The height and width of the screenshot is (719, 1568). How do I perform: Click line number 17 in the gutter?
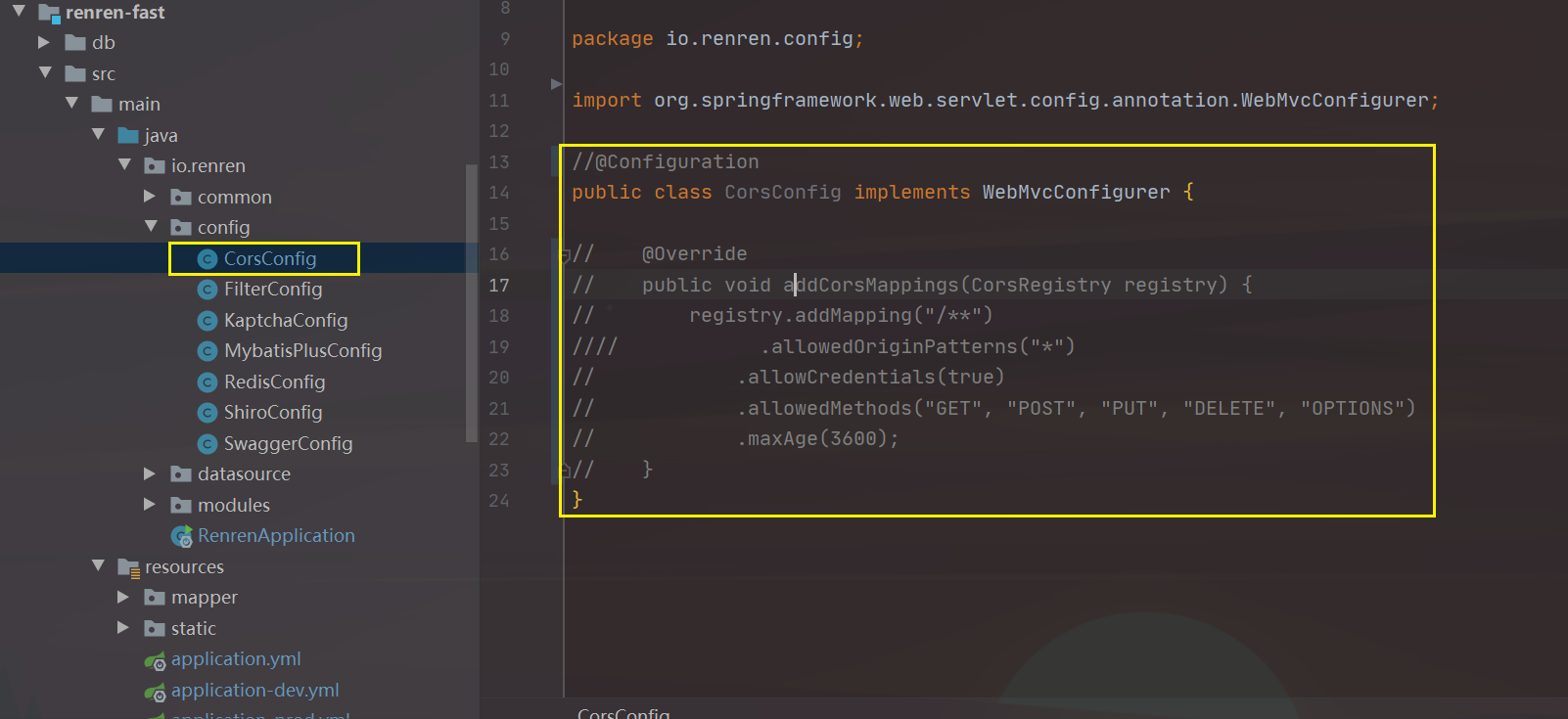[499, 285]
